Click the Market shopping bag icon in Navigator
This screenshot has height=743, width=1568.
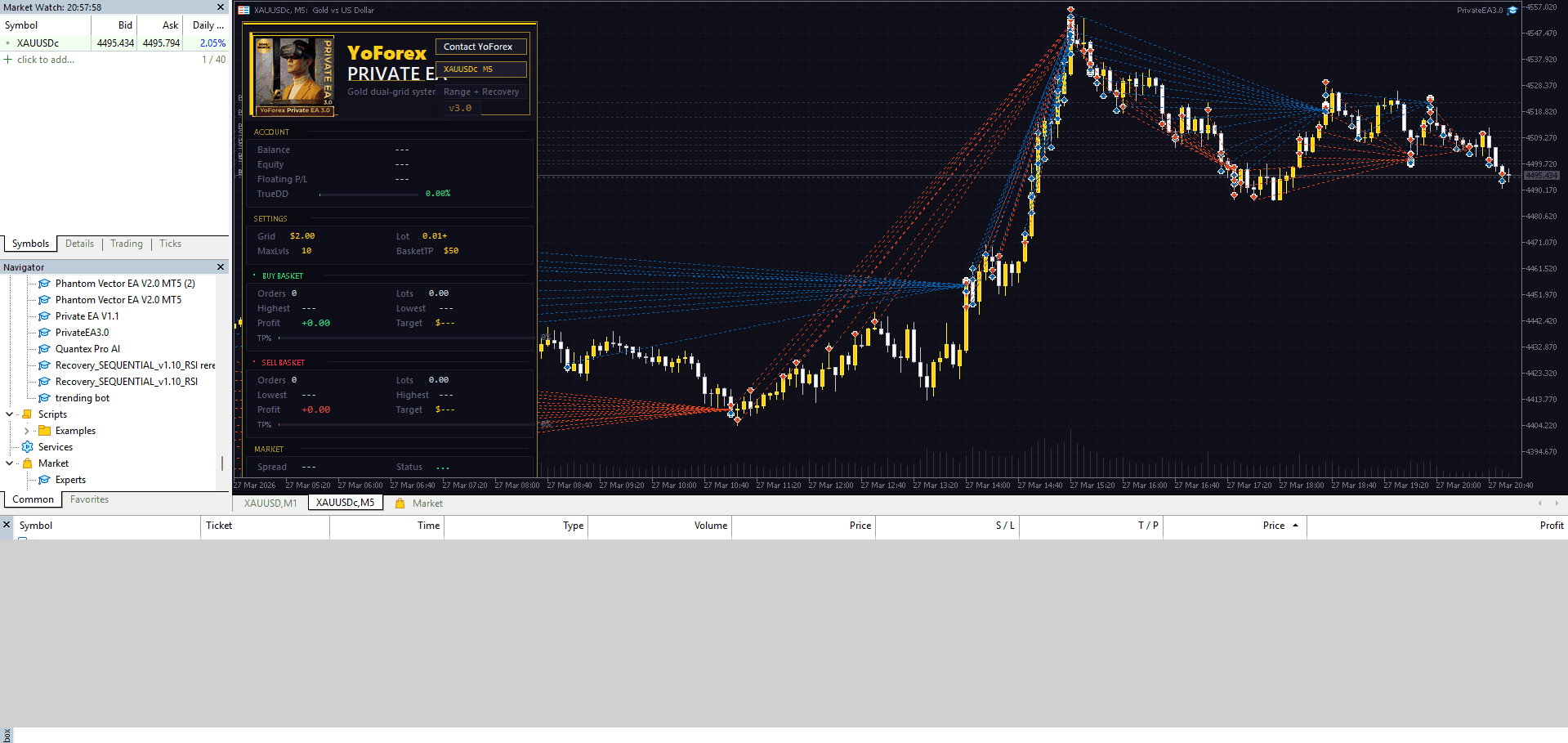[27, 463]
